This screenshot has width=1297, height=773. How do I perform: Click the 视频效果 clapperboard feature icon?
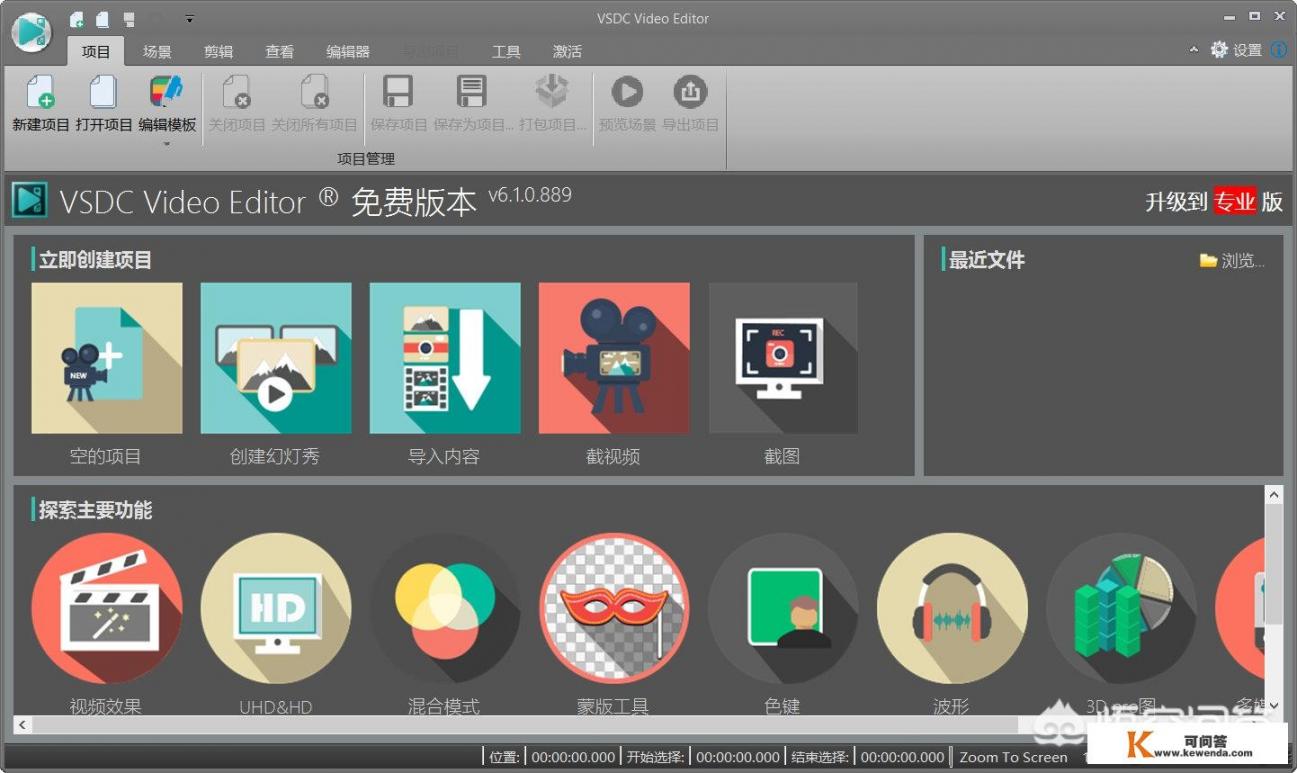pyautogui.click(x=106, y=608)
